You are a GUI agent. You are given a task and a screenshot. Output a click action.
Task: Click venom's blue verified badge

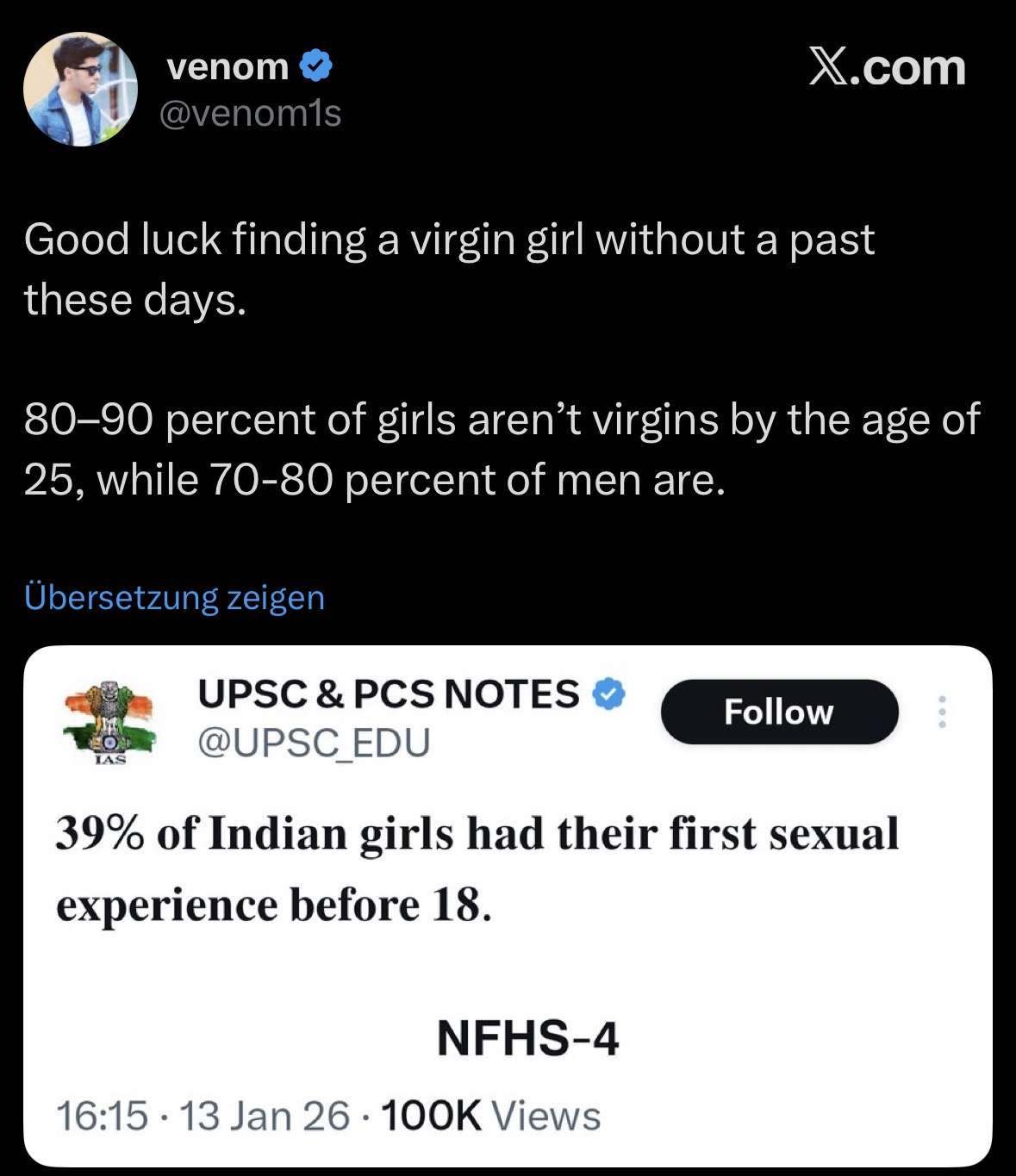click(x=316, y=65)
